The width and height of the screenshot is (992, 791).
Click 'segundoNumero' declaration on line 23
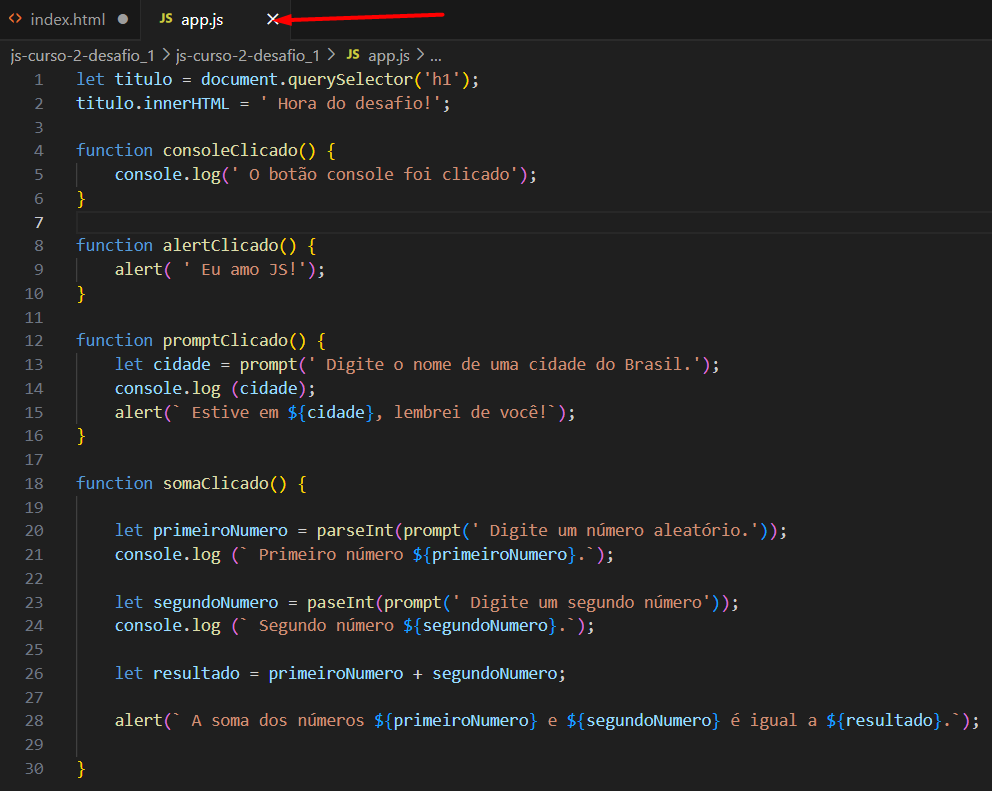click(216, 602)
